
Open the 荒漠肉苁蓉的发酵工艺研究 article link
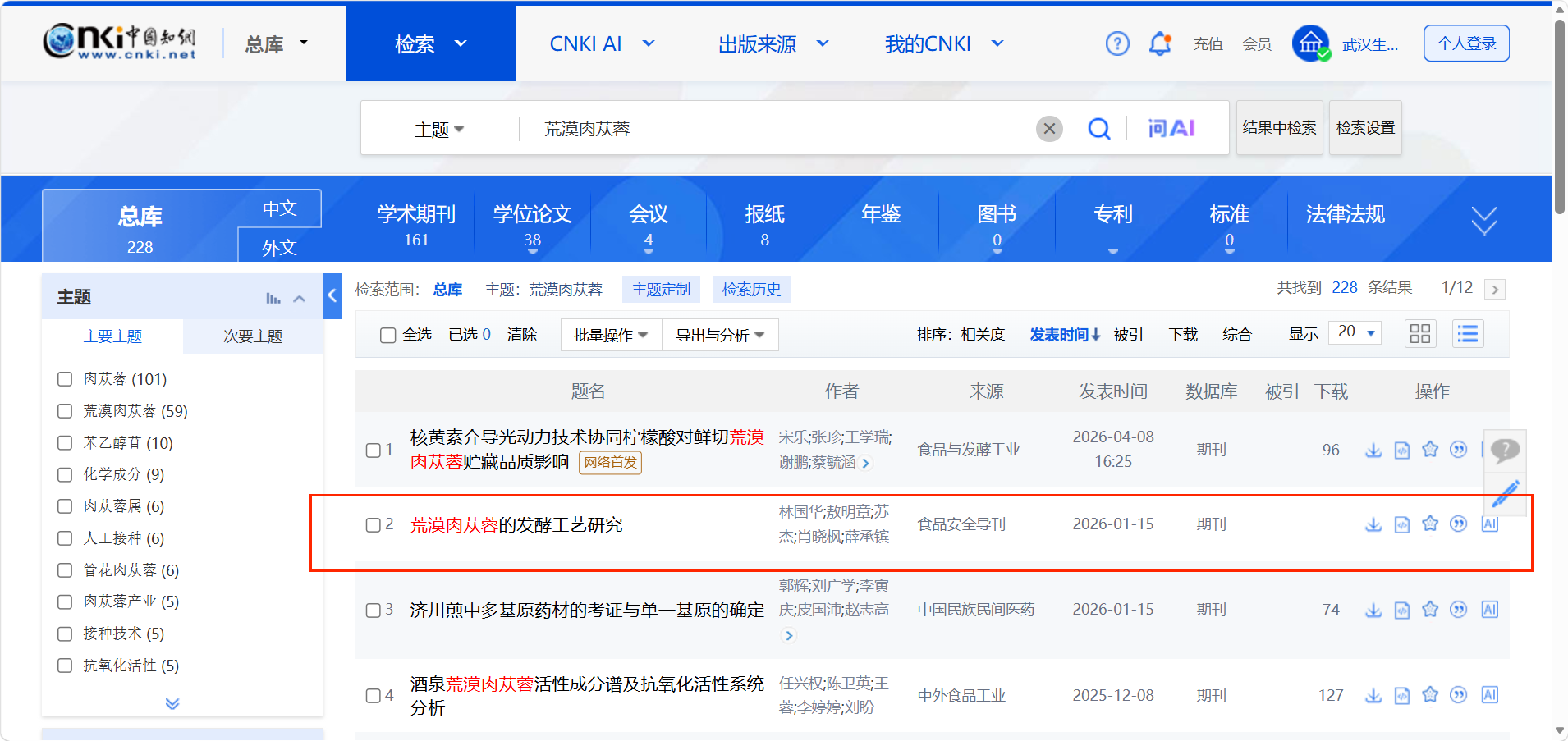pos(516,525)
